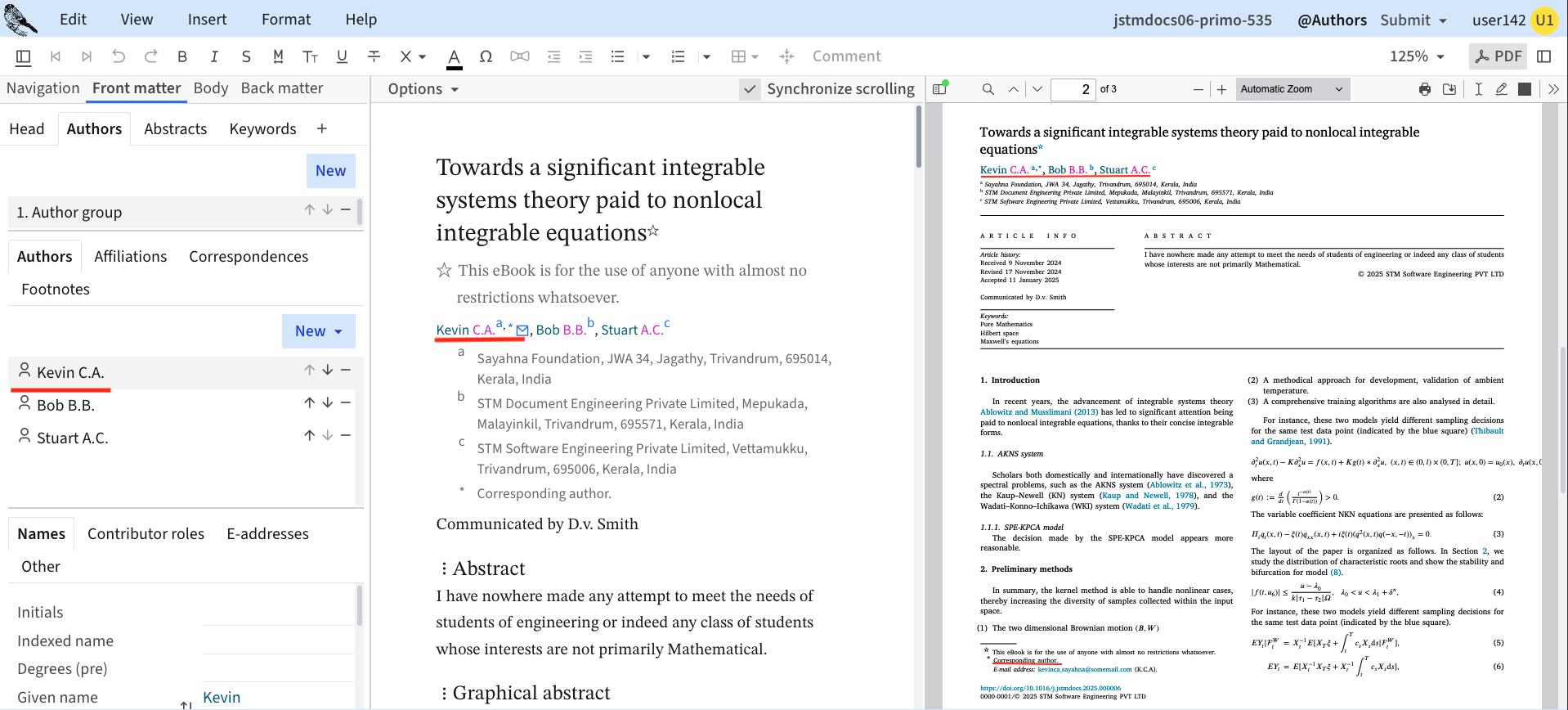Expand the Options dropdown

423,89
